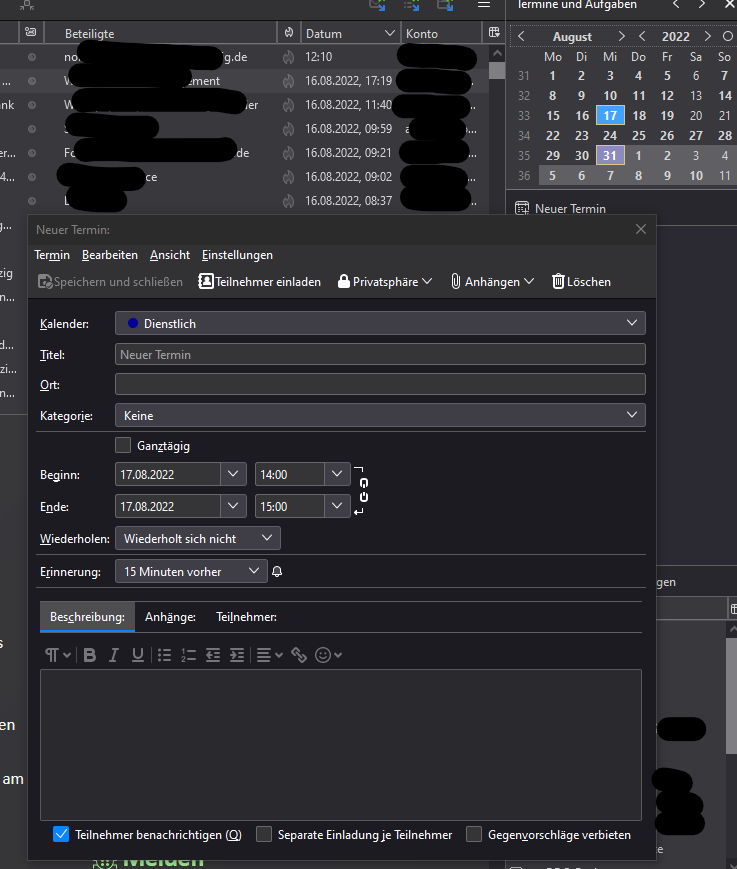Screen dimensions: 737x869
Task: Toggle bold formatting in the description toolbar
Action: click(90, 655)
